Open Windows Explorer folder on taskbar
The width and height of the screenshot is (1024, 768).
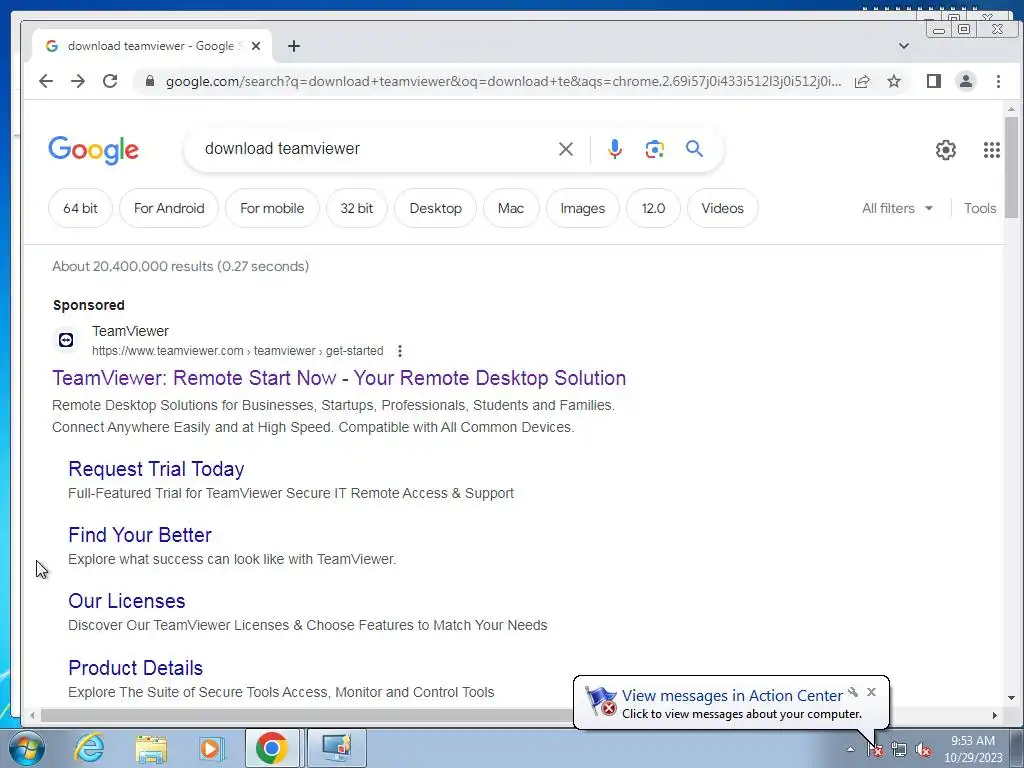[x=151, y=748]
